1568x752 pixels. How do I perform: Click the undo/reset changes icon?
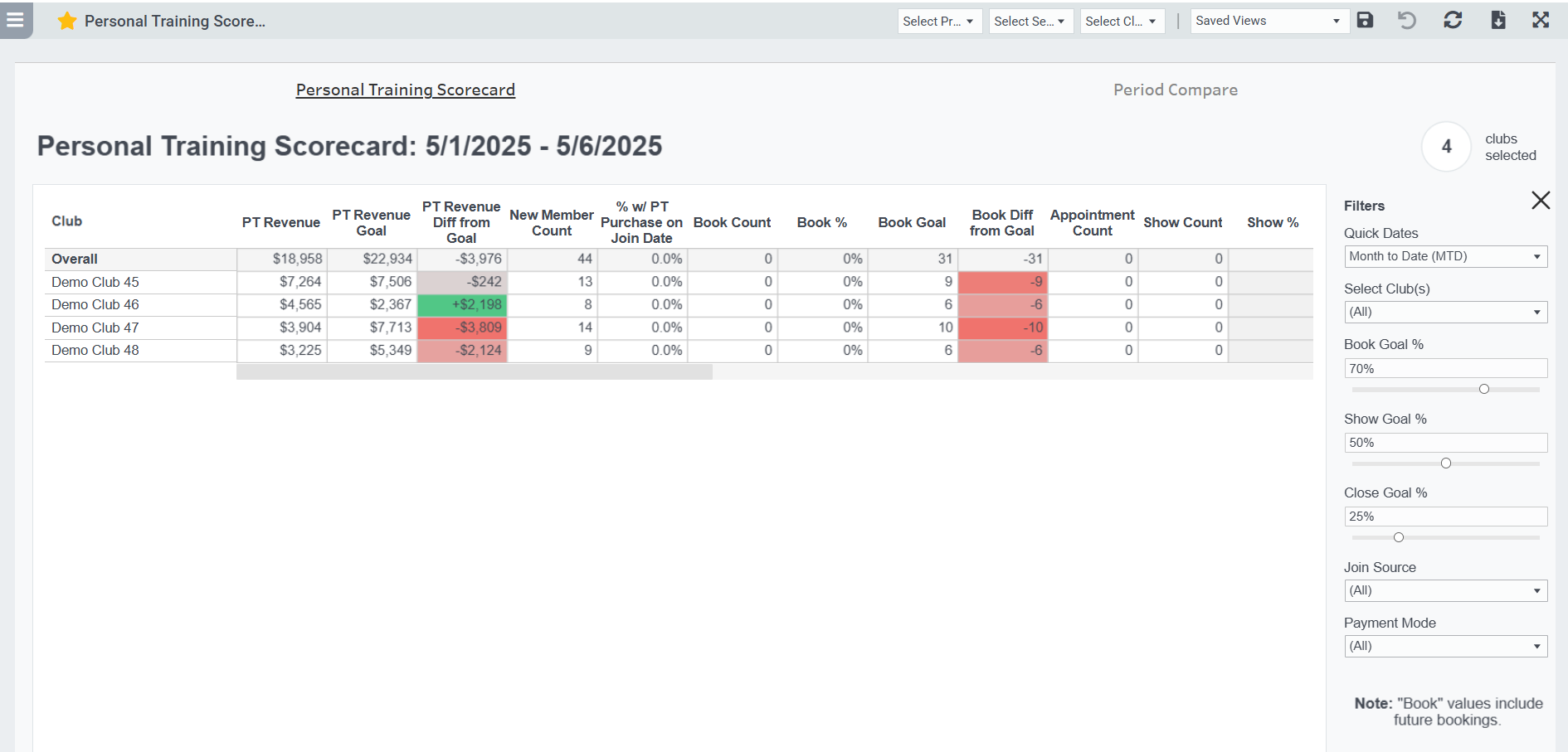(x=1408, y=20)
